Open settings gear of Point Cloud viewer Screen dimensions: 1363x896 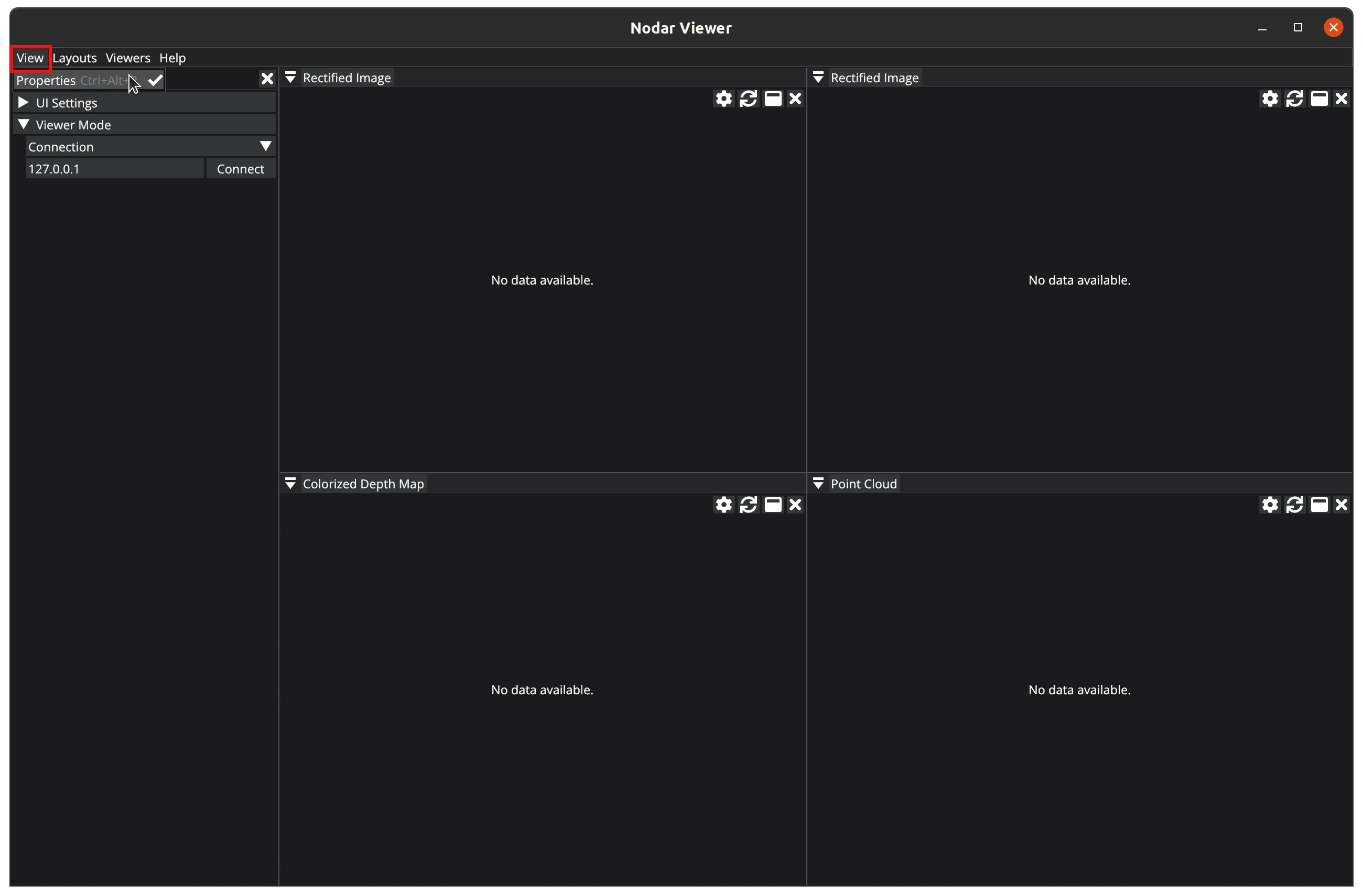(1270, 505)
